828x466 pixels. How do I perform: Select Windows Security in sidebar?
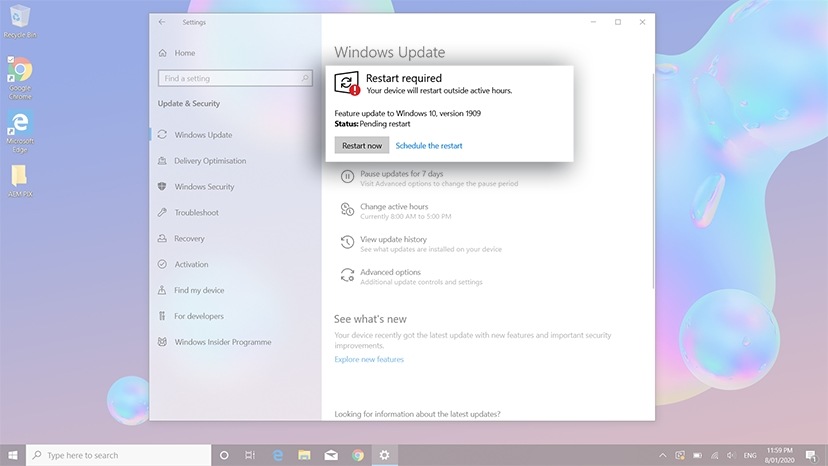[204, 187]
